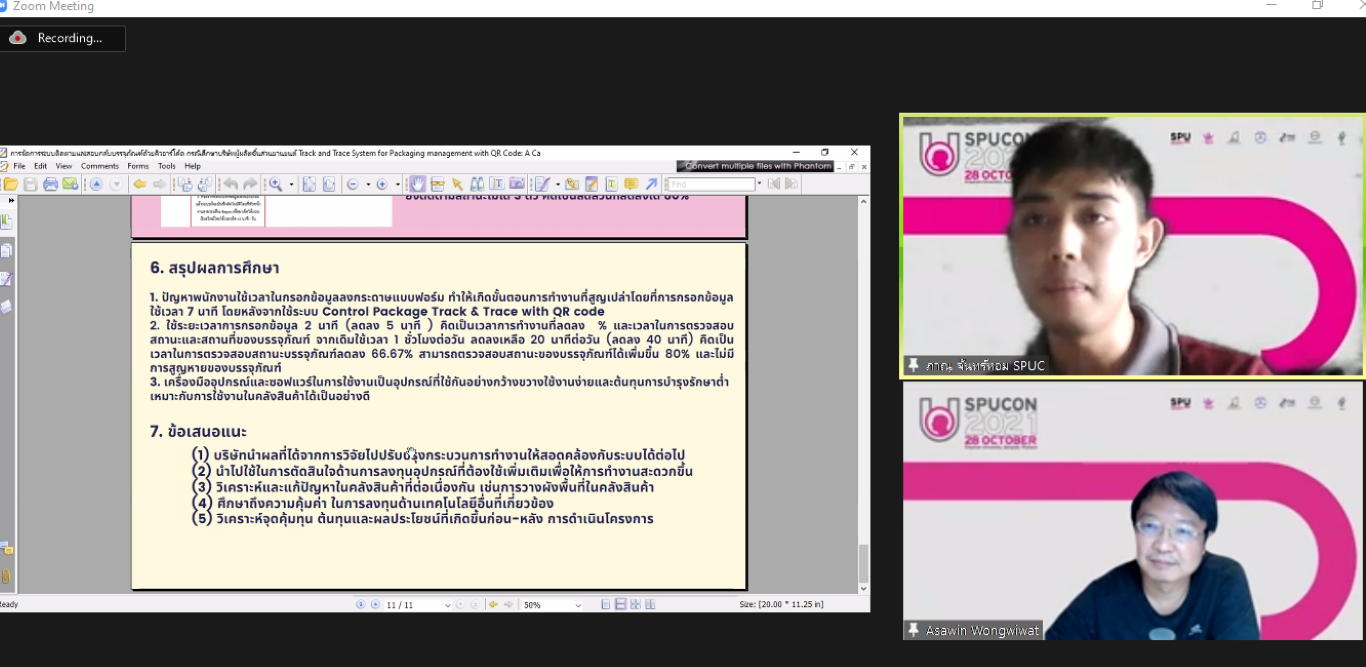Open the View menu

[x=64, y=166]
